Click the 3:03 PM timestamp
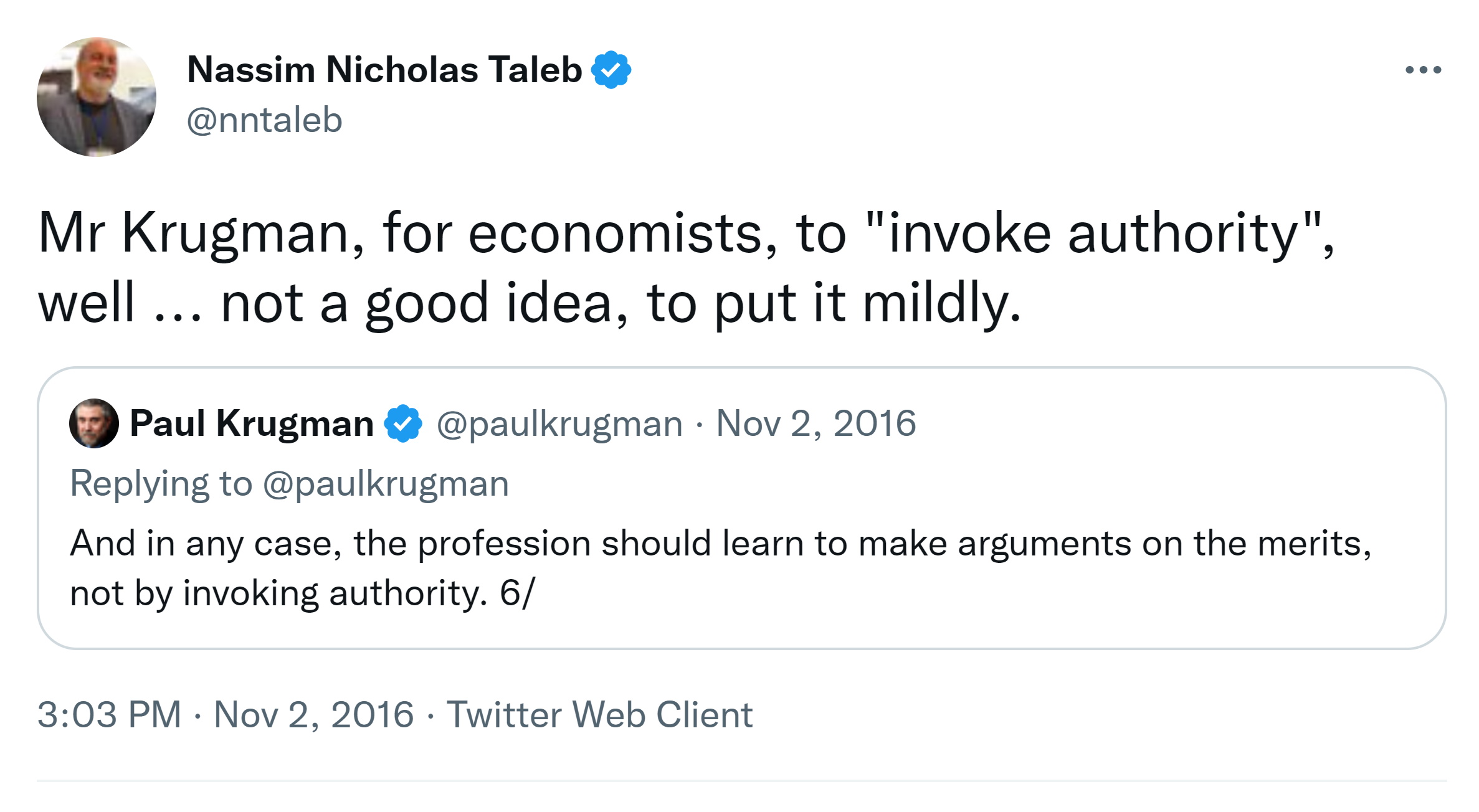1479x812 pixels. (109, 714)
